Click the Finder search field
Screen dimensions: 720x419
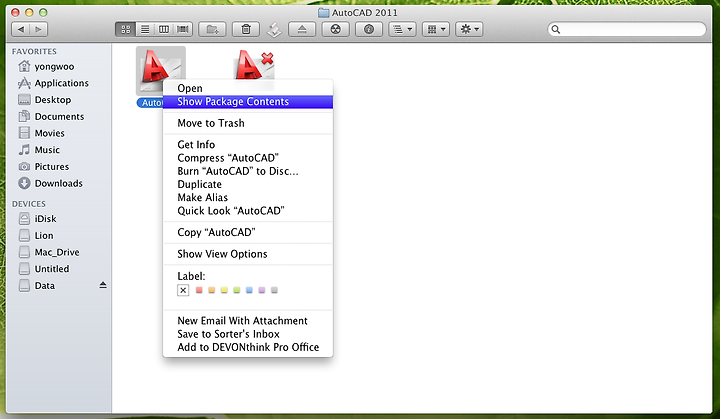point(627,29)
